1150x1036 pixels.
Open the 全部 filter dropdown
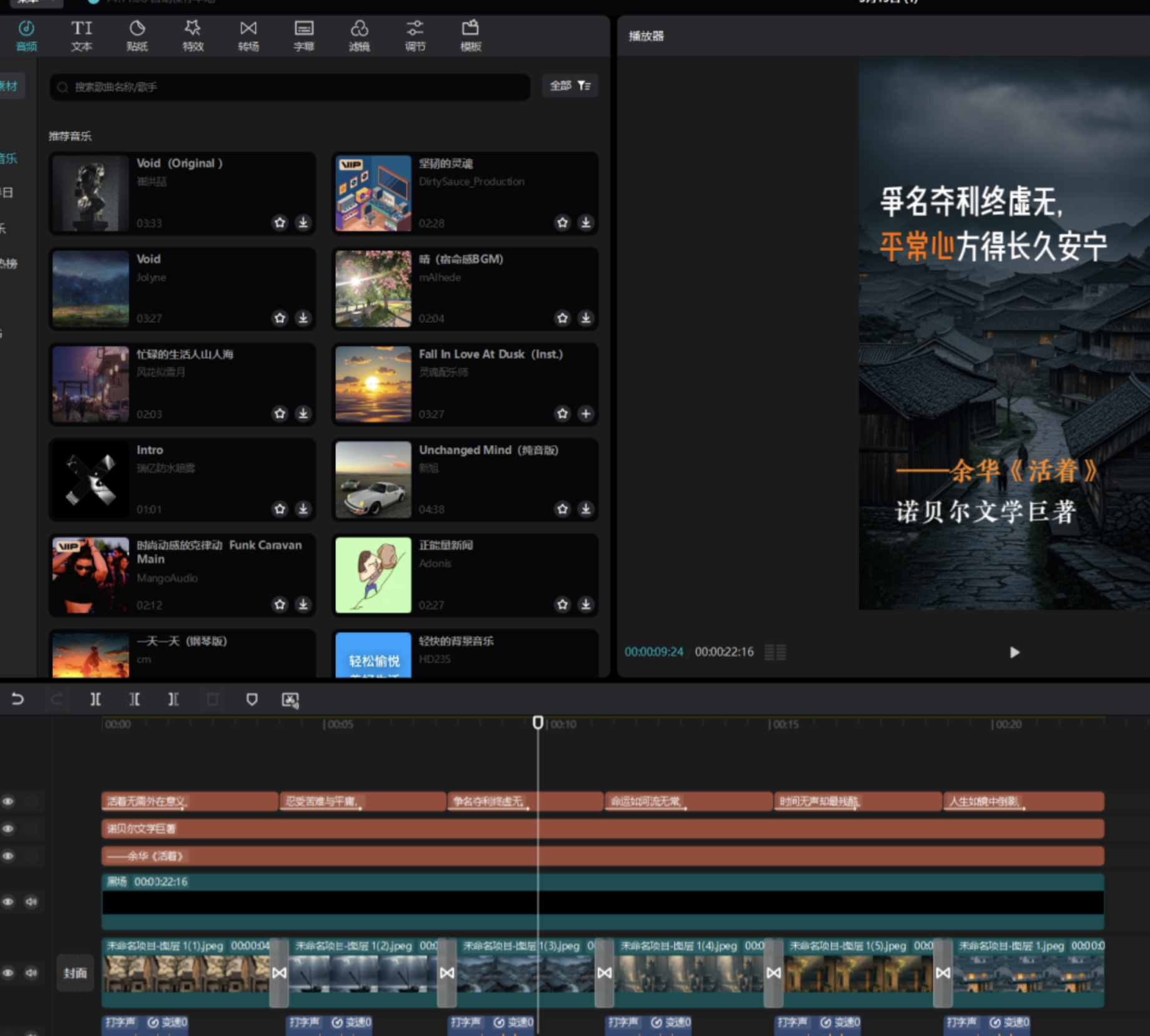[x=569, y=86]
